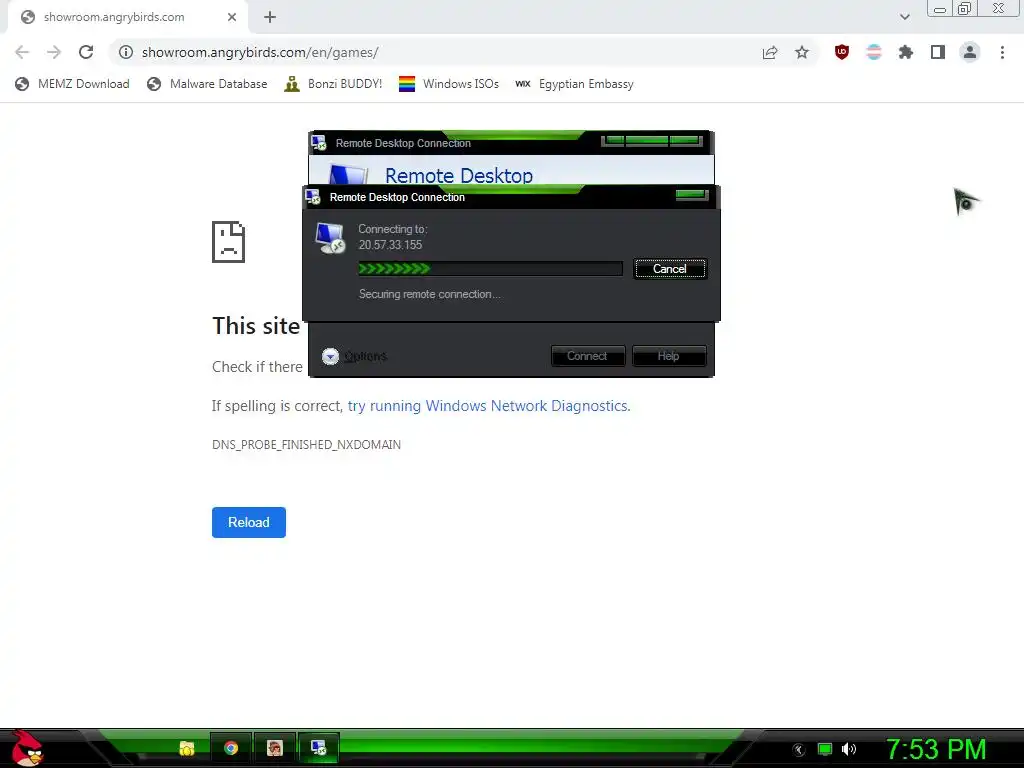Click the striped flag extension icon

pyautogui.click(x=874, y=52)
